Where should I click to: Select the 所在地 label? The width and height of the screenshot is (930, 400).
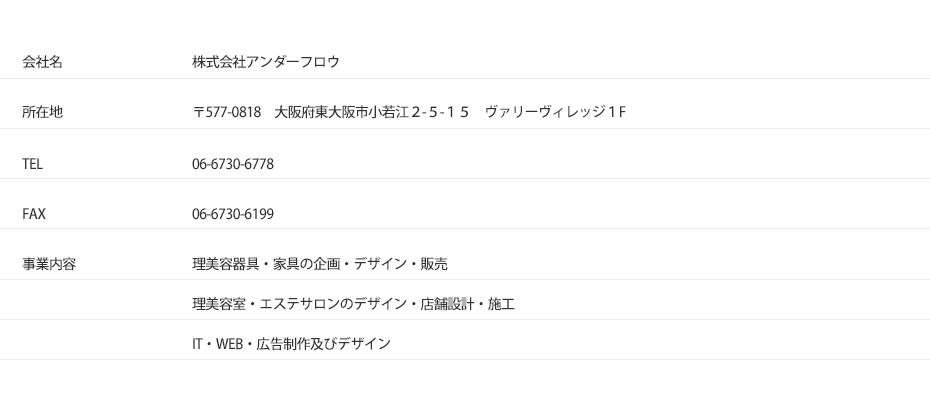pos(42,112)
